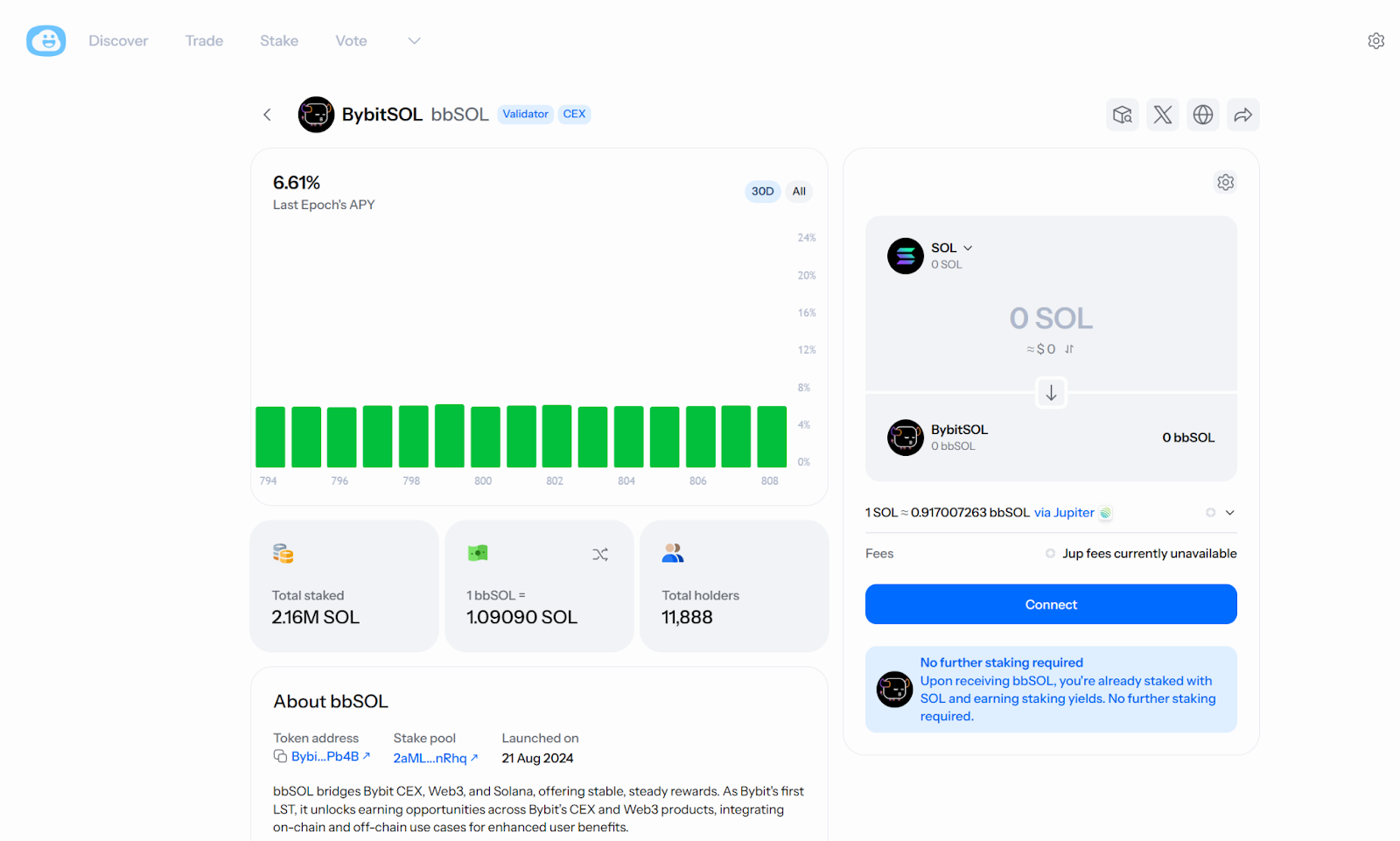Go back with the left arrow
This screenshot has width=1400, height=841.
point(268,115)
